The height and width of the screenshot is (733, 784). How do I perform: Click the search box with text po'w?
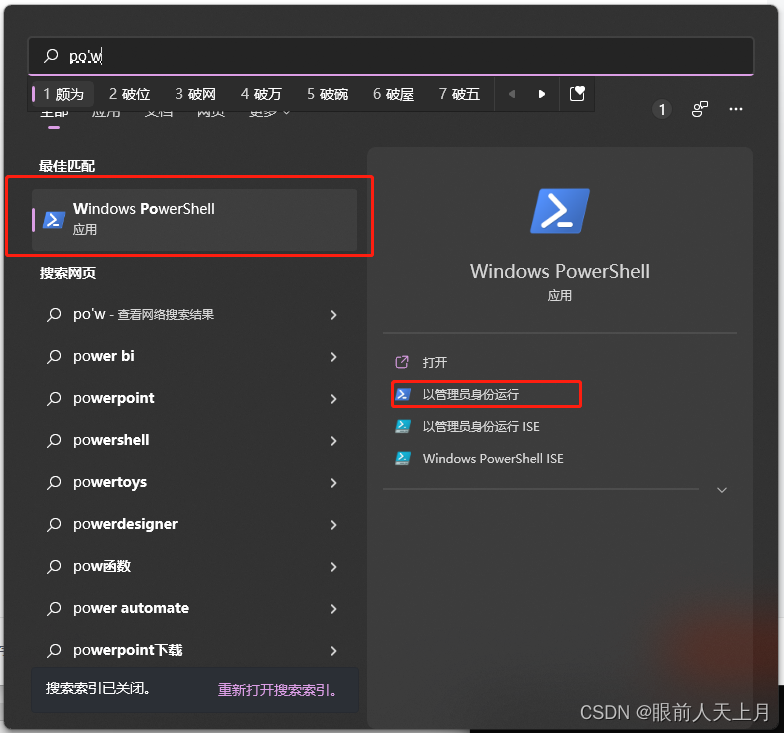(390, 56)
